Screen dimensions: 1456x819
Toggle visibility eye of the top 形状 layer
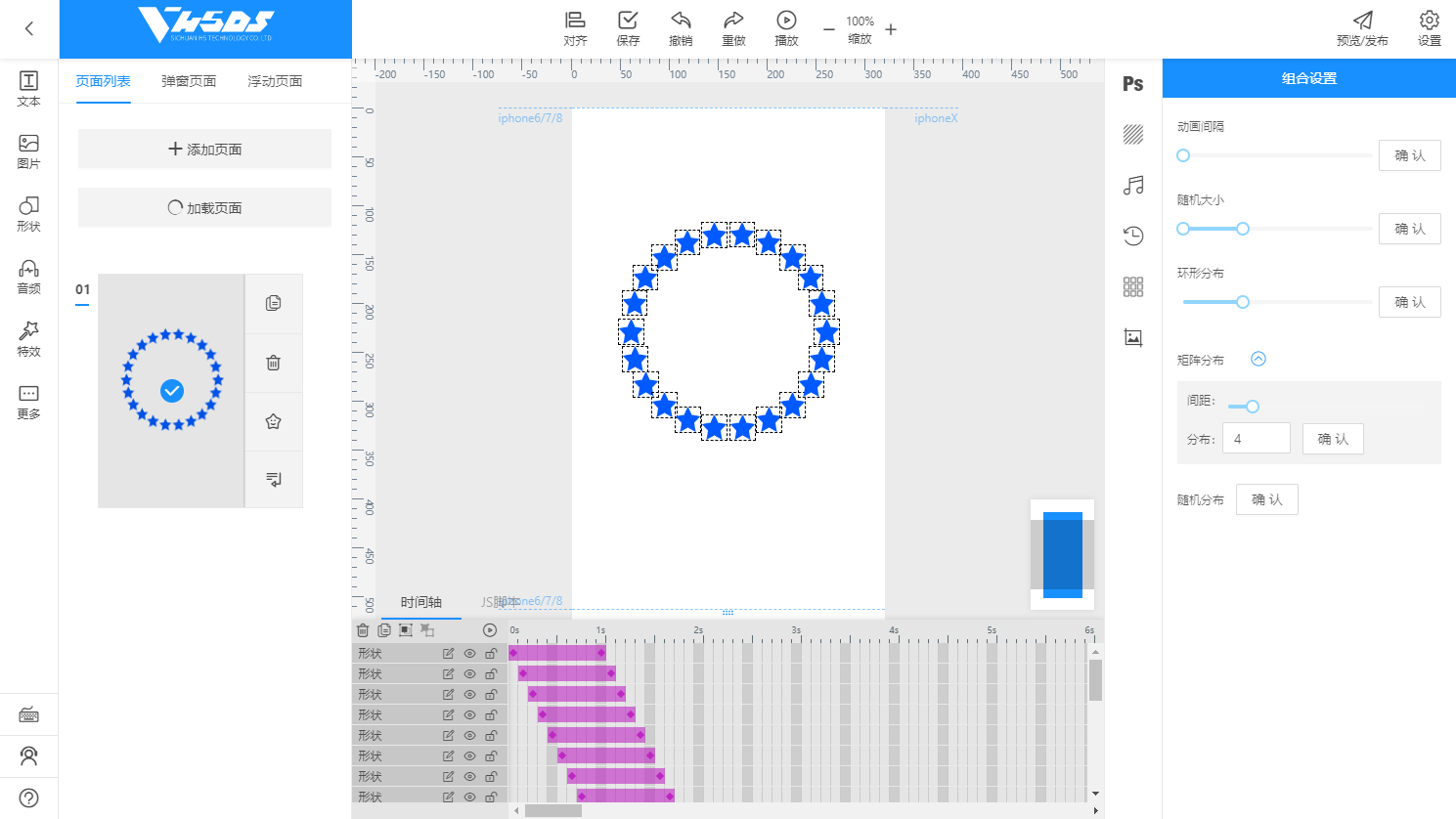(x=469, y=653)
